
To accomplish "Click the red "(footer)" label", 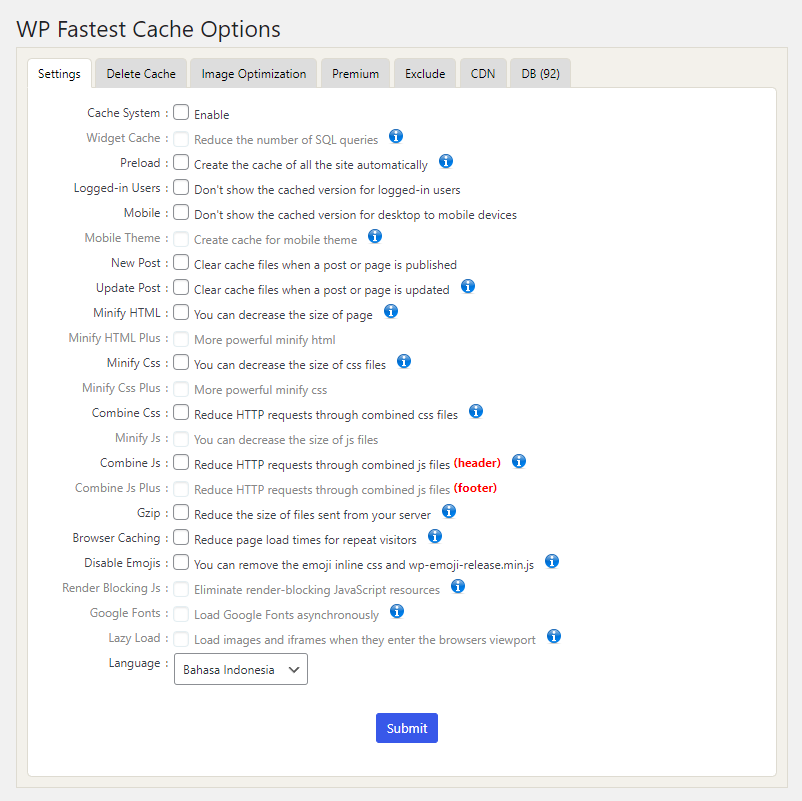I will [x=475, y=488].
